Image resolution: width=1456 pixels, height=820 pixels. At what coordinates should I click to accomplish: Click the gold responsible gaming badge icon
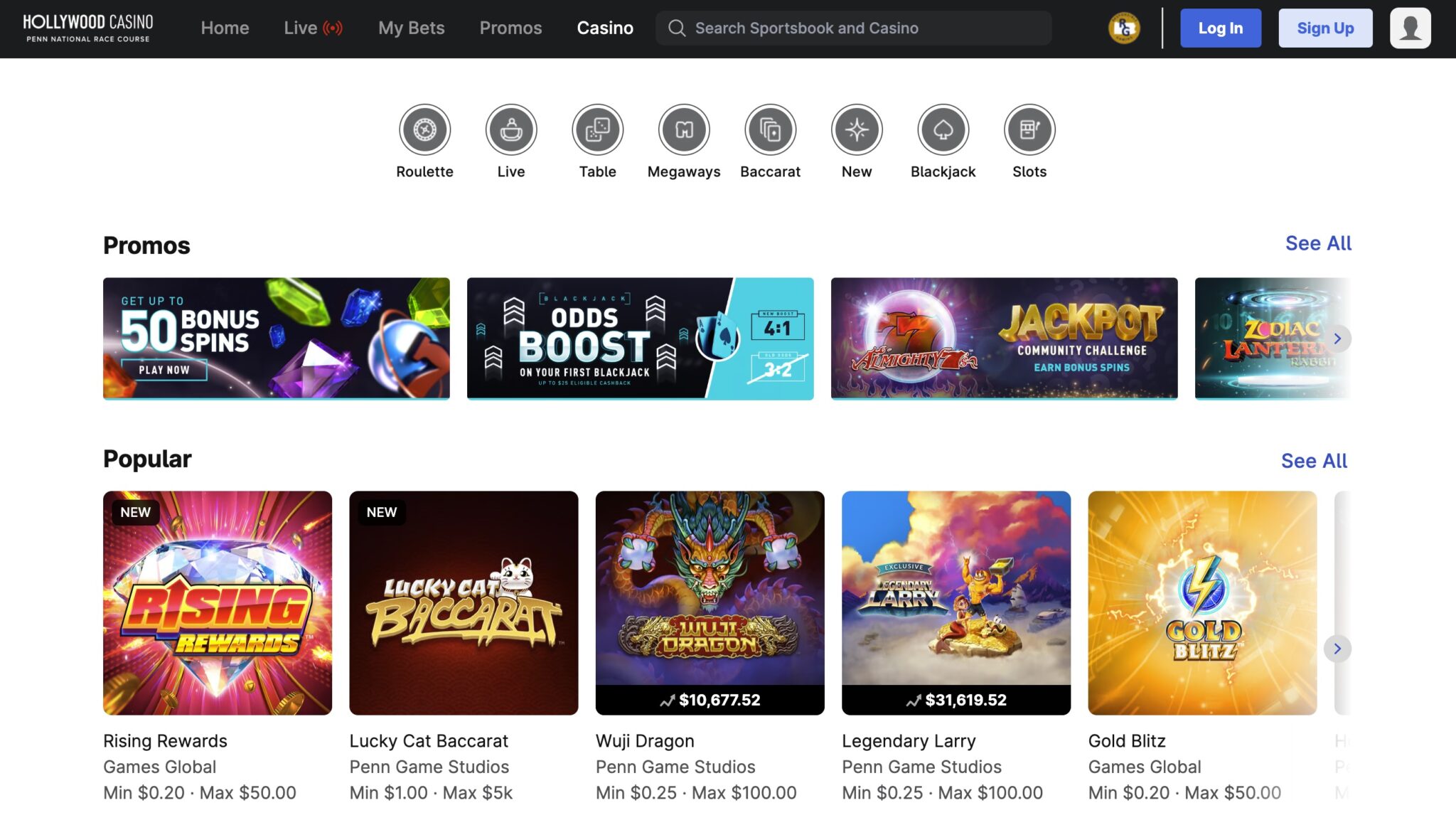1124,28
